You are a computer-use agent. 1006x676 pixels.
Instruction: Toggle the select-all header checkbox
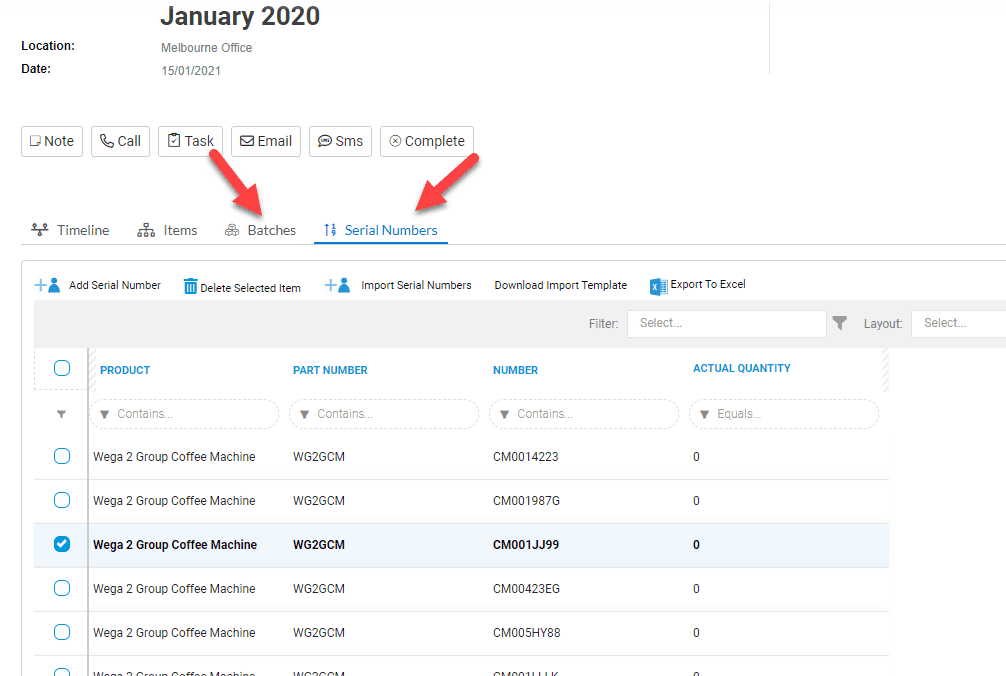(62, 368)
